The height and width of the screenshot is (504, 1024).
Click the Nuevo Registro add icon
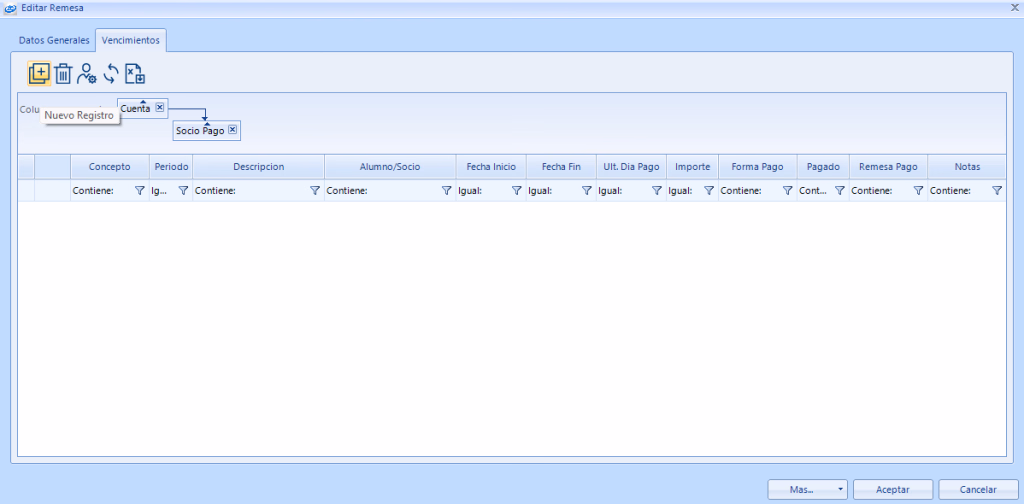39,73
